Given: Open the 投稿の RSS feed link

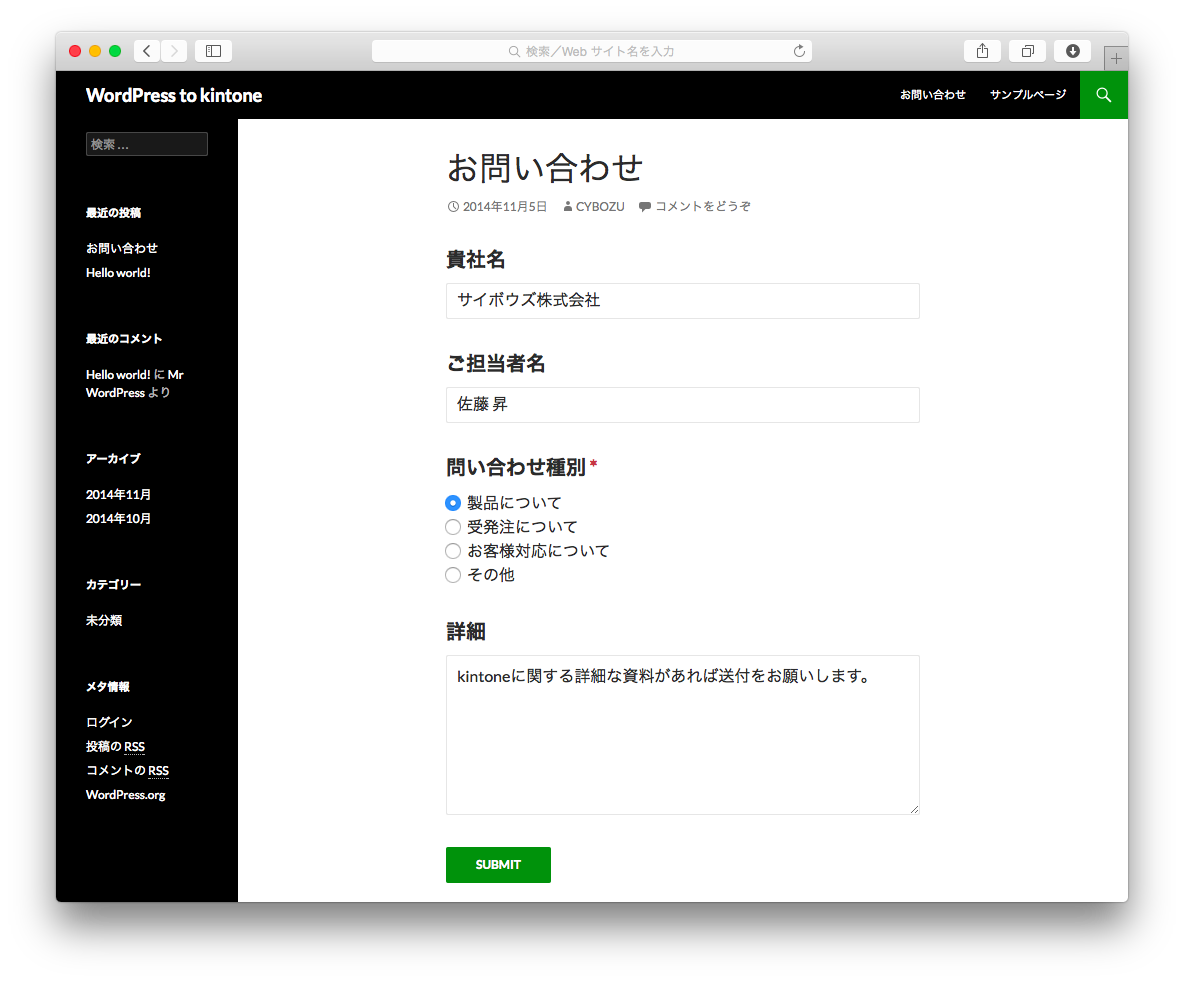Looking at the screenshot, I should (115, 746).
